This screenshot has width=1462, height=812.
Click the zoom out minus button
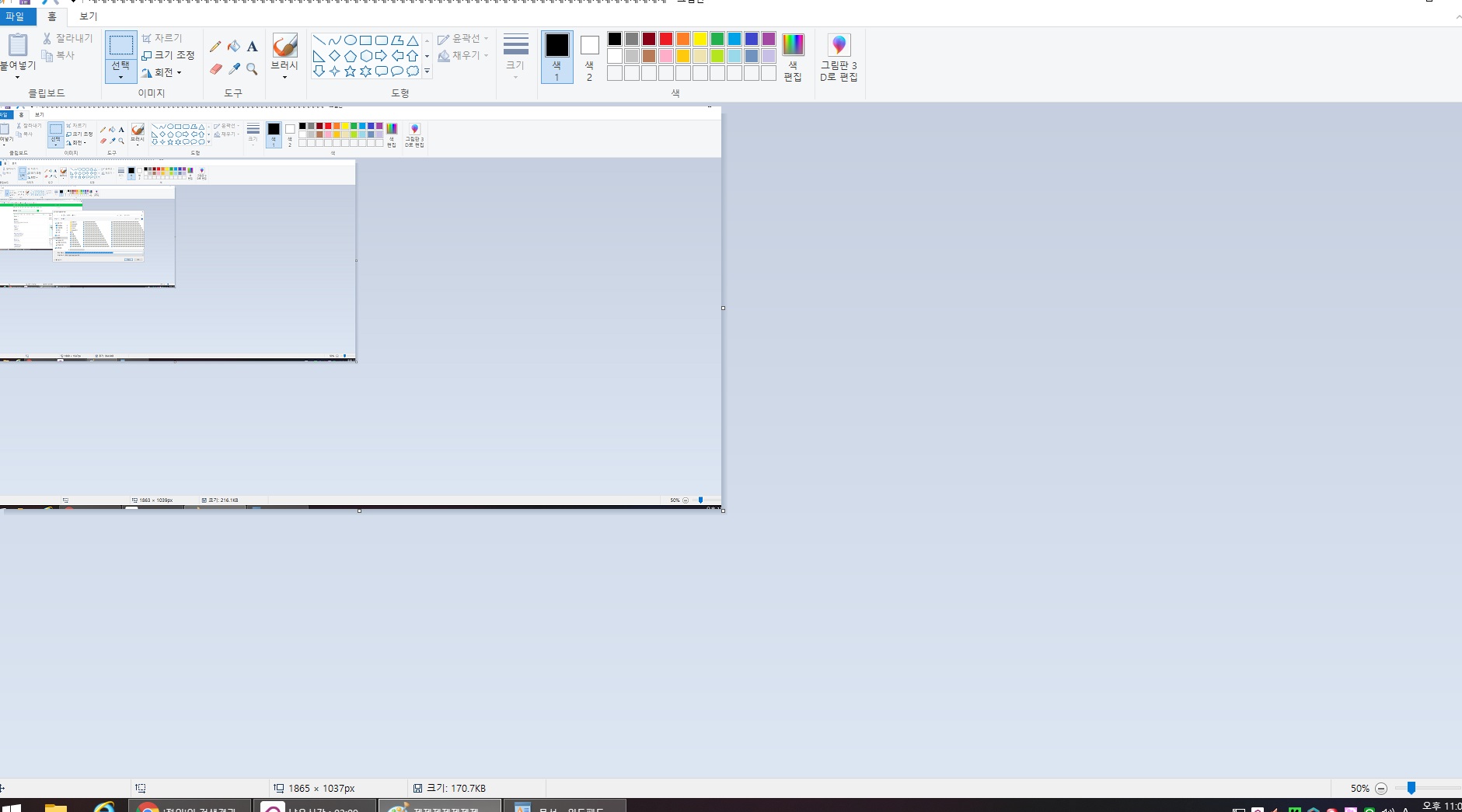coord(1381,788)
